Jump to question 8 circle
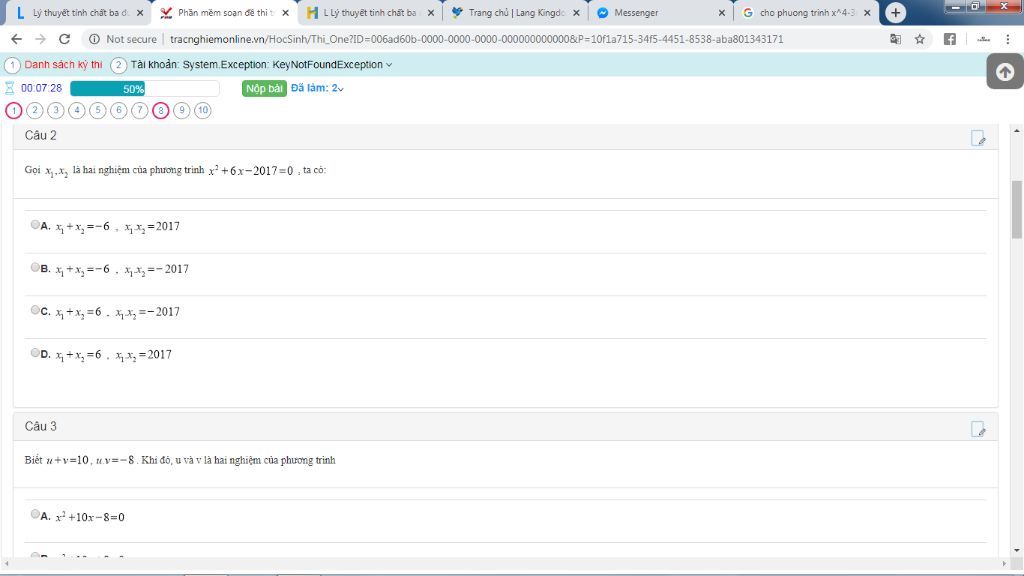 pos(161,110)
